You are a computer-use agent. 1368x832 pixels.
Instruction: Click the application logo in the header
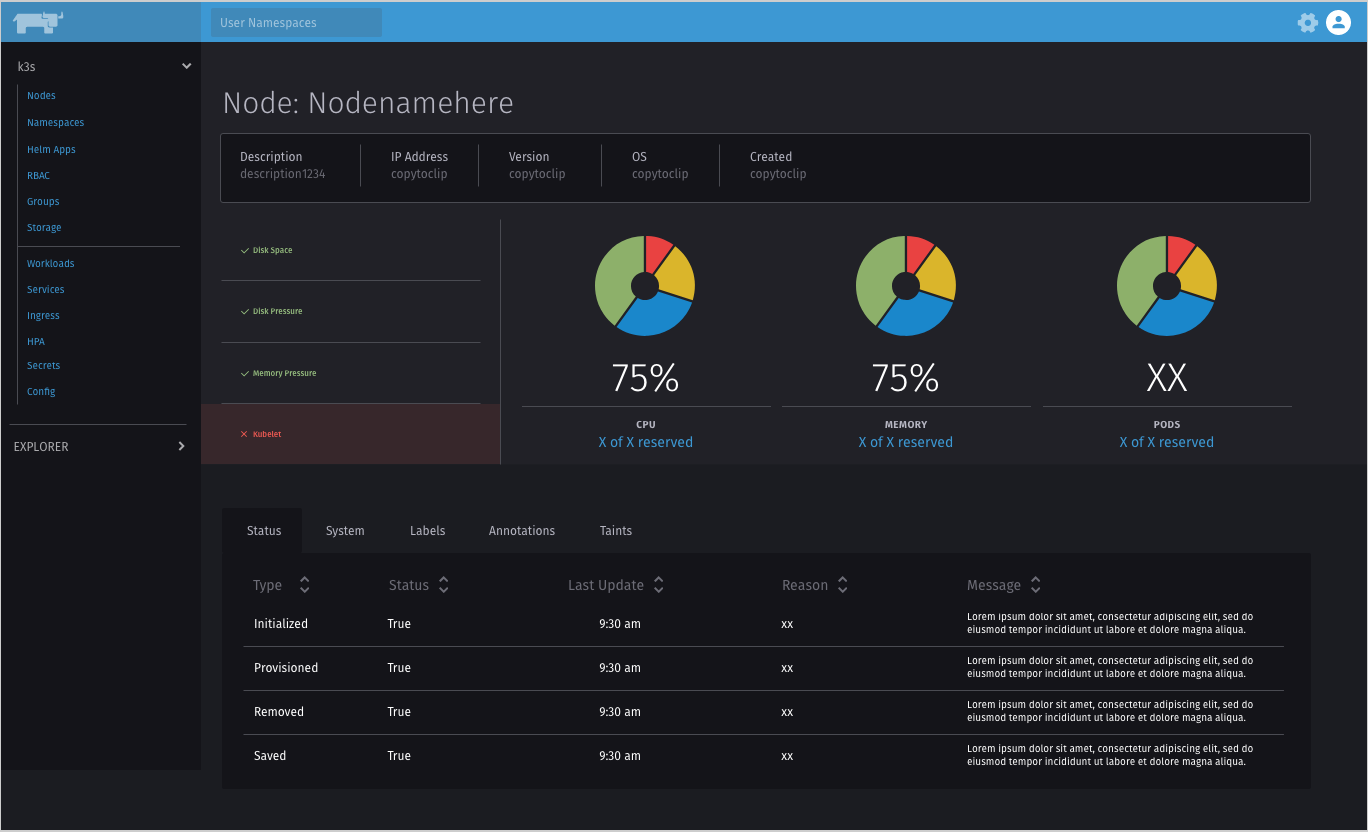point(38,21)
